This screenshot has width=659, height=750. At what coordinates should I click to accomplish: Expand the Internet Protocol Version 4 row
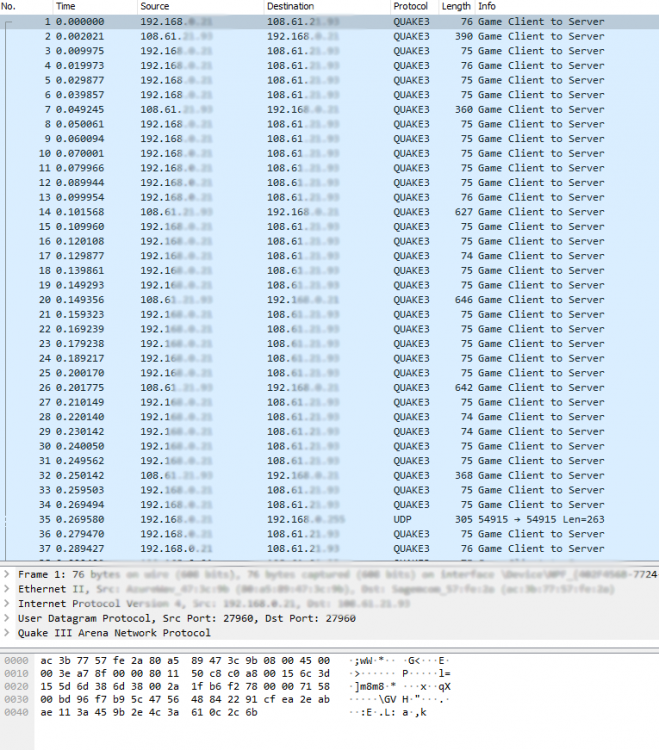coord(7,603)
